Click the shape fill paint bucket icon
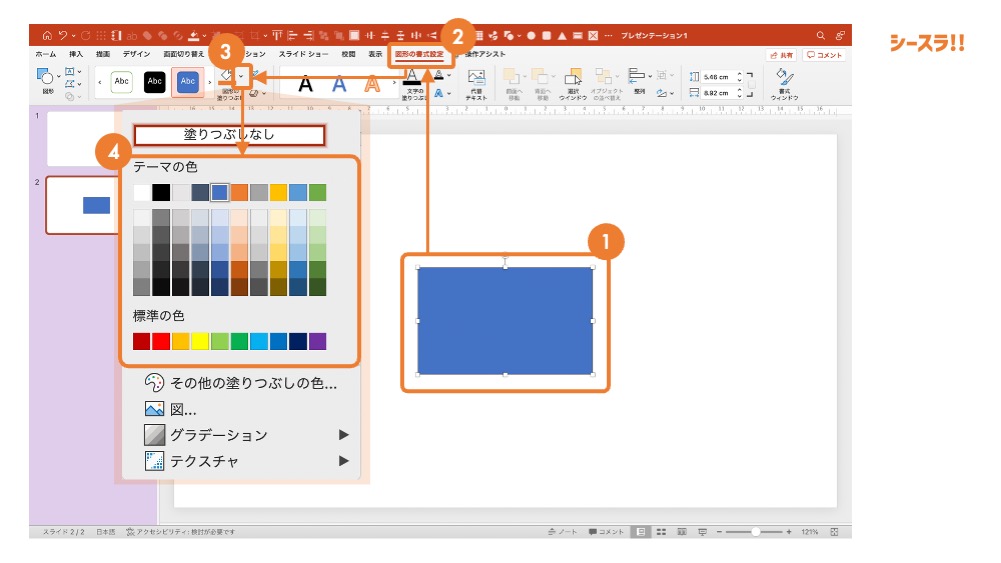1001x563 pixels. click(227, 76)
